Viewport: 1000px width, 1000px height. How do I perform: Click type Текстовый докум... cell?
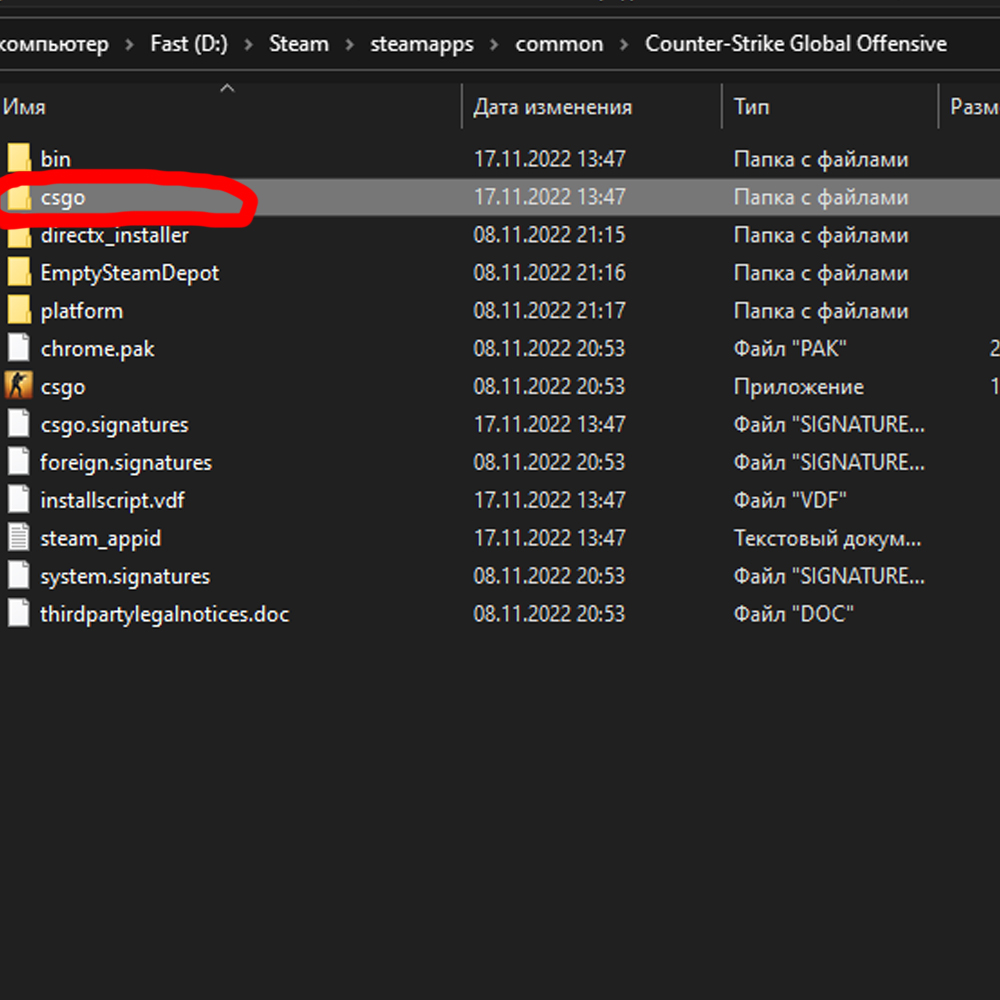827,538
